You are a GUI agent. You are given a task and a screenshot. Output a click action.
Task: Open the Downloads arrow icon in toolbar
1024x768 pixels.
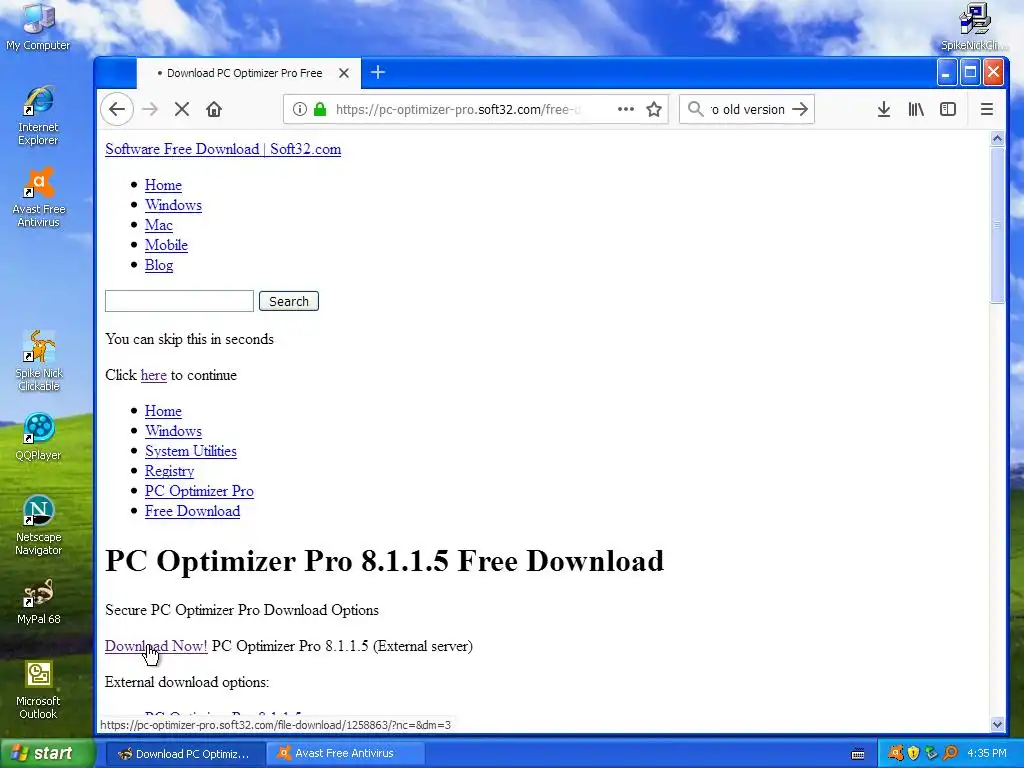click(x=884, y=109)
